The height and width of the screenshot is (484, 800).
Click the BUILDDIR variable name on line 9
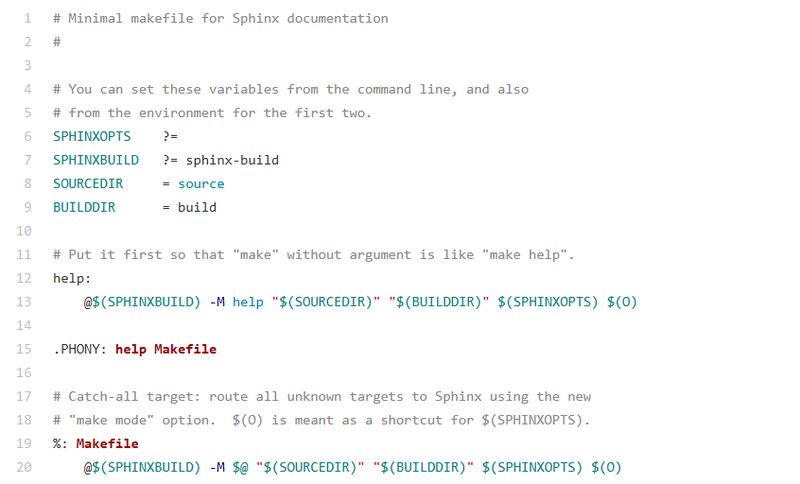(84, 207)
